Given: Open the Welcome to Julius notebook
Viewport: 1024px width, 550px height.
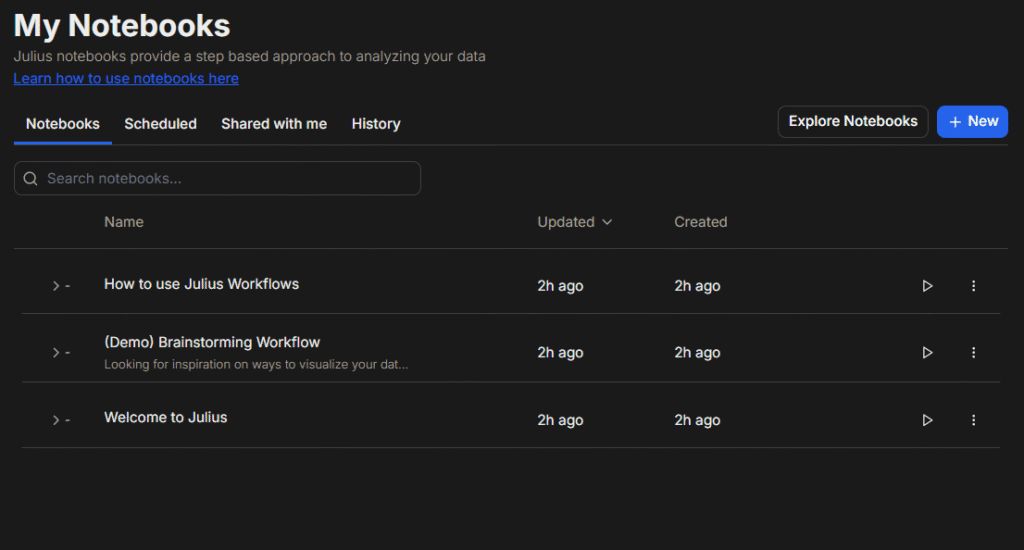Looking at the screenshot, I should click(165, 417).
